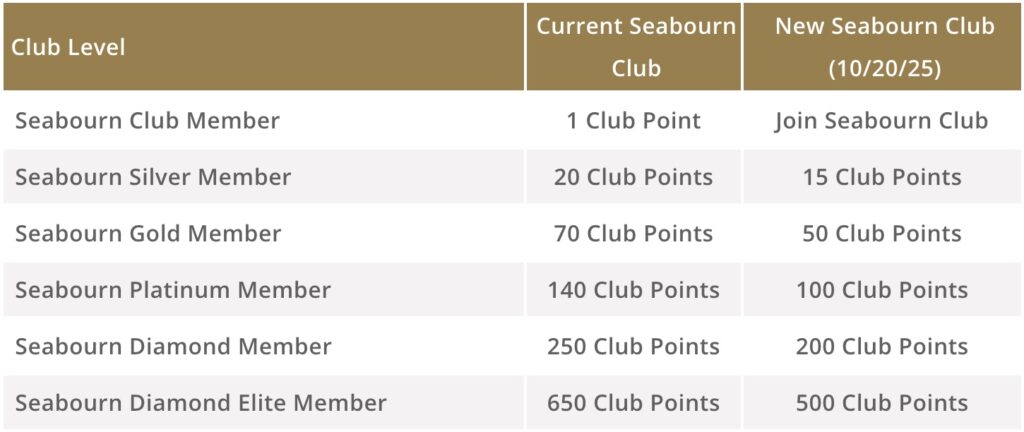Select the "15 Club Points" cell
1024x432 pixels.
pyautogui.click(x=881, y=177)
